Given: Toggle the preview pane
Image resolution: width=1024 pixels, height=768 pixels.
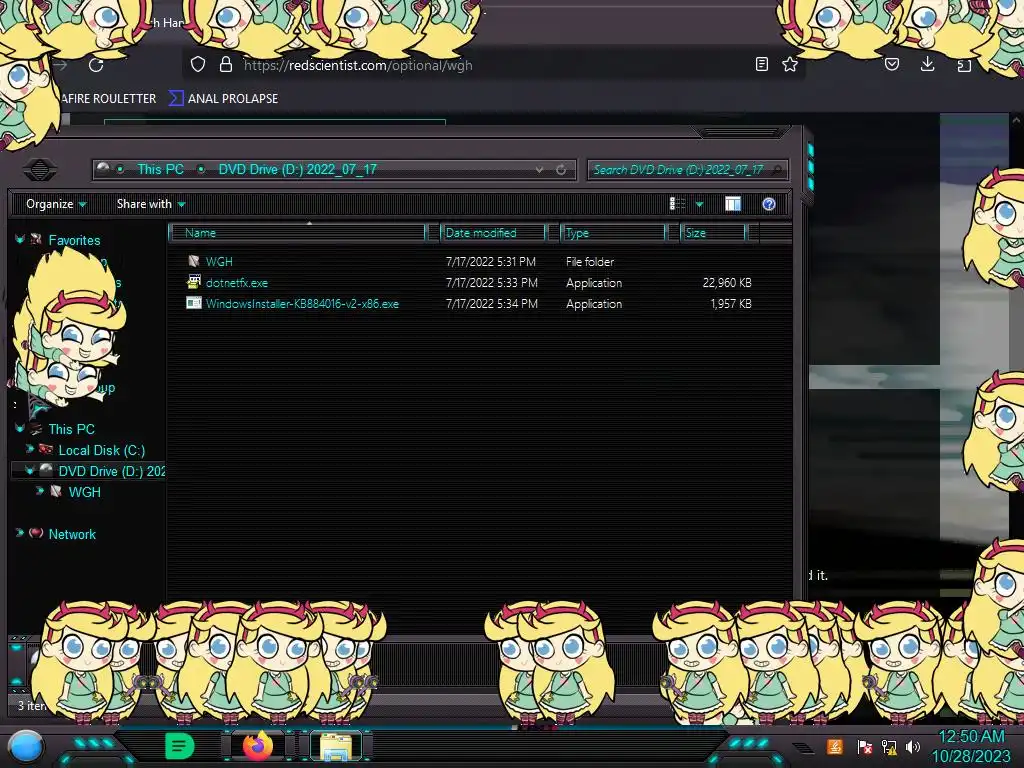Looking at the screenshot, I should click(733, 204).
